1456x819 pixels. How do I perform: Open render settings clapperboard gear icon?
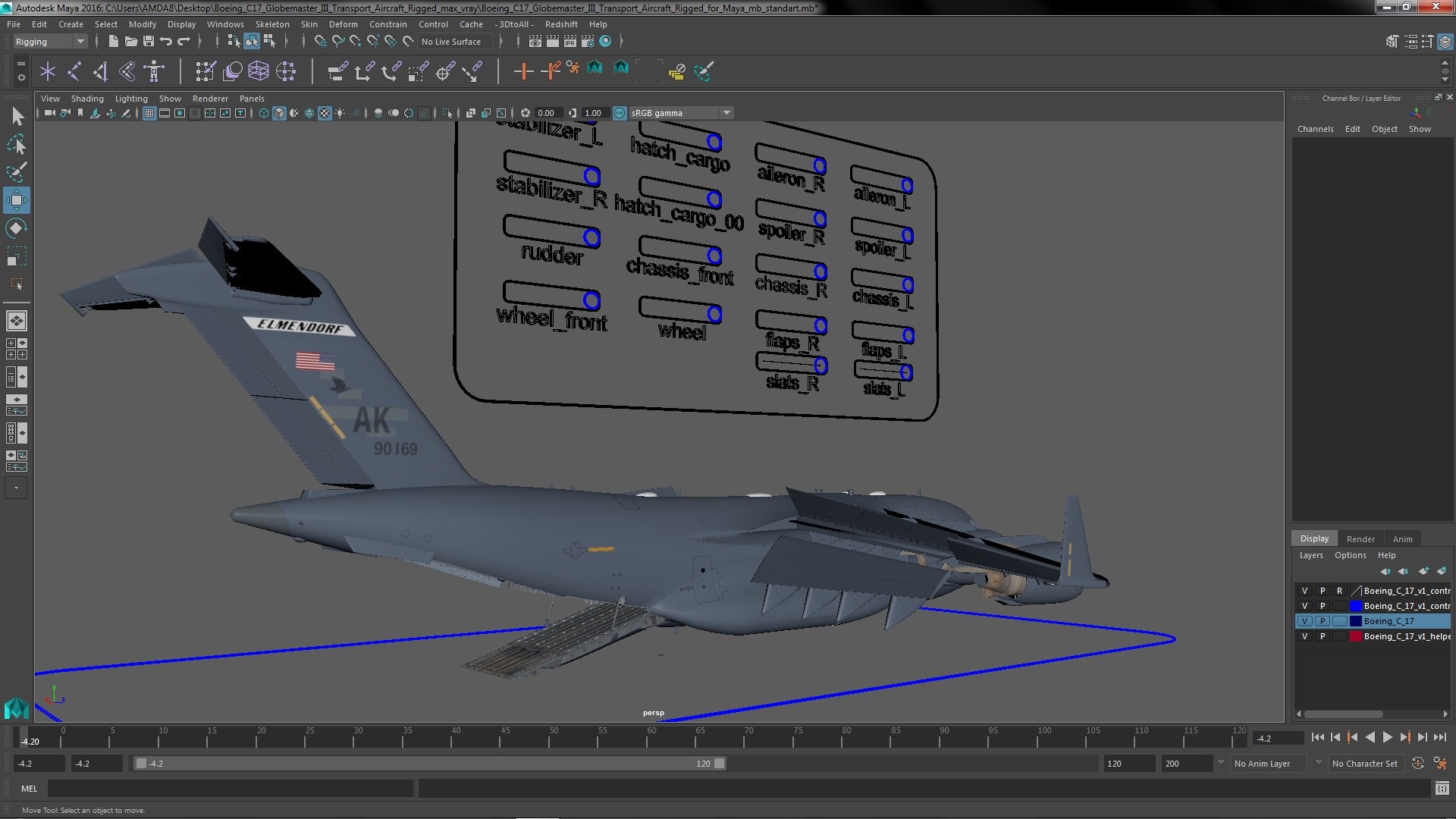pyautogui.click(x=588, y=41)
